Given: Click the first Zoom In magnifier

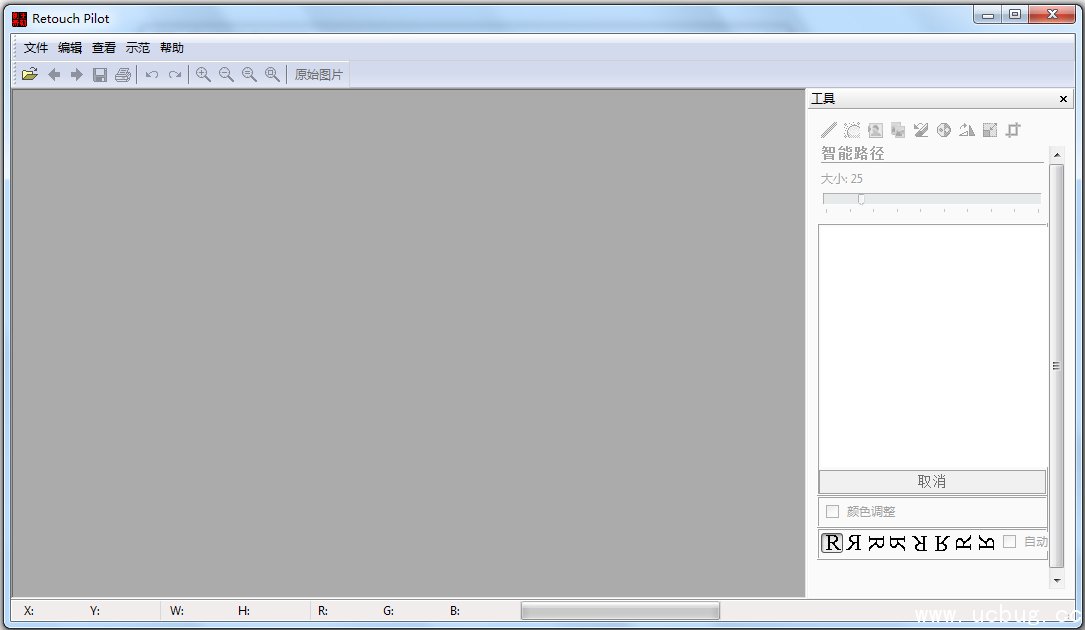Looking at the screenshot, I should click(203, 75).
